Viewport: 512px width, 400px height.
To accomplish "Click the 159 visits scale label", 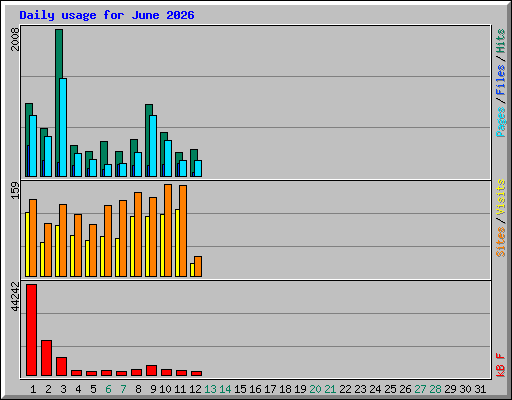I will (x=15, y=190).
